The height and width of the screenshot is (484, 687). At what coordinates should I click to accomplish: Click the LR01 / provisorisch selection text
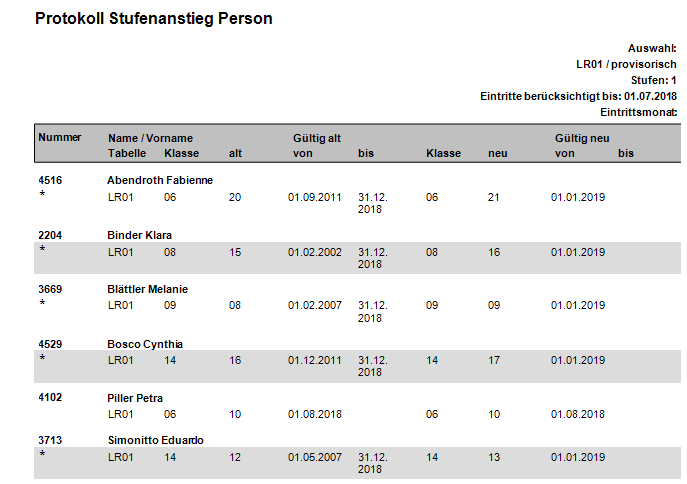point(626,64)
